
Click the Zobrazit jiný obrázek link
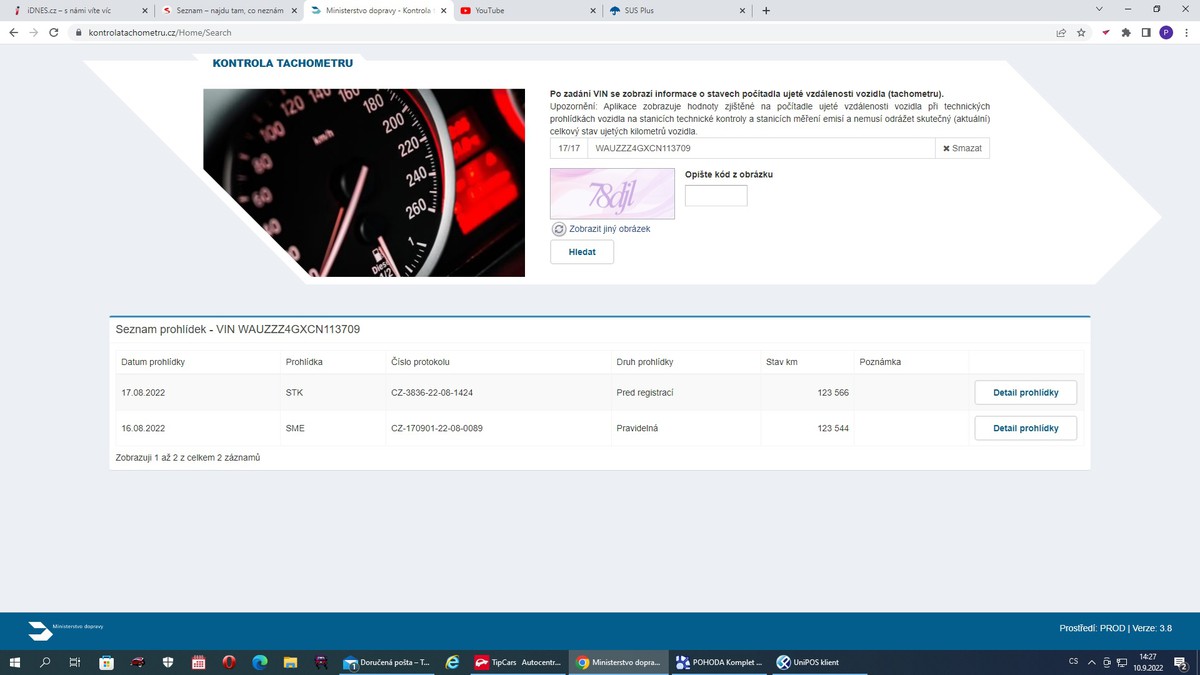coord(610,229)
